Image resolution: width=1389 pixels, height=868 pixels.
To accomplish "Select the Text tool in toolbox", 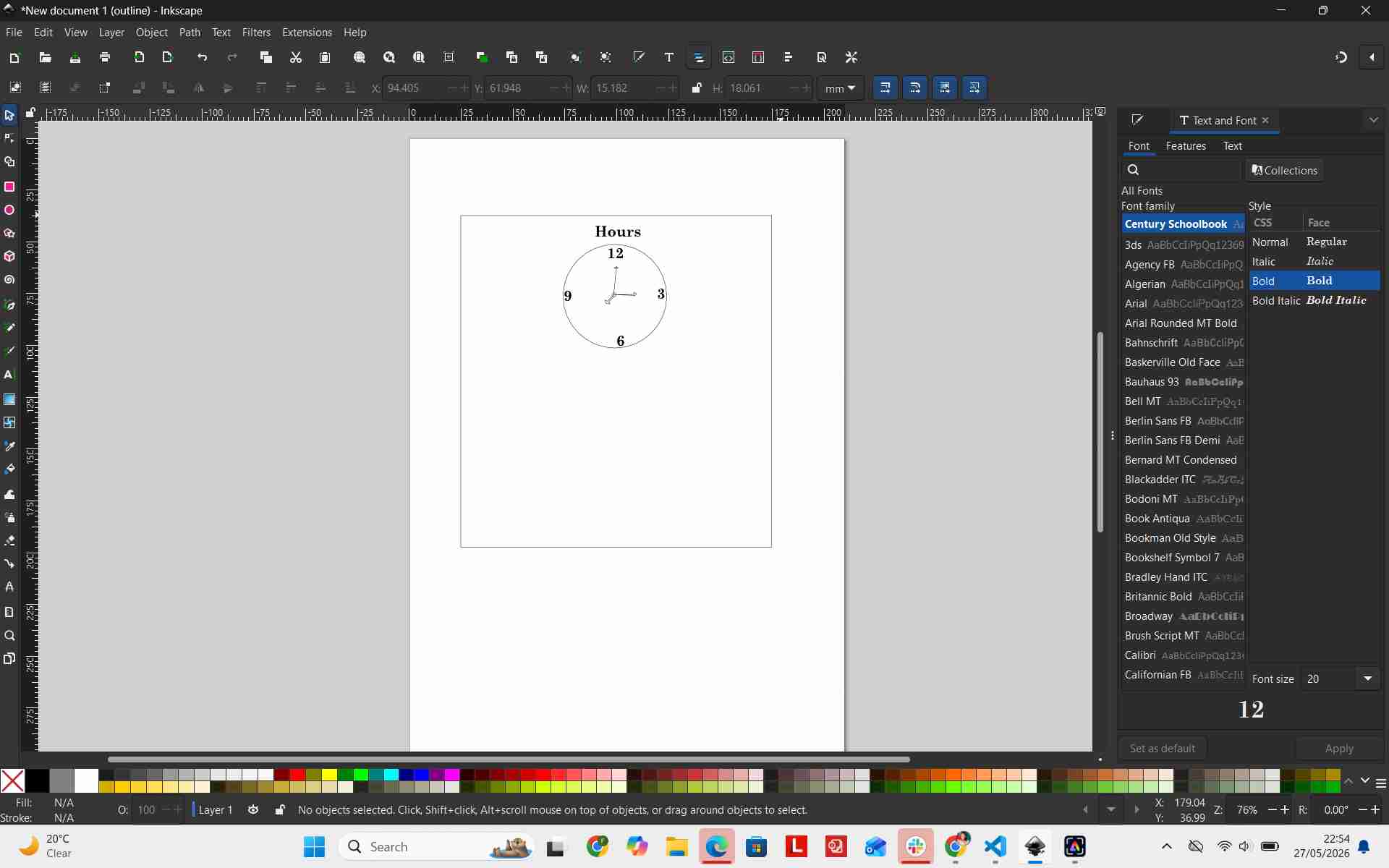I will [9, 375].
